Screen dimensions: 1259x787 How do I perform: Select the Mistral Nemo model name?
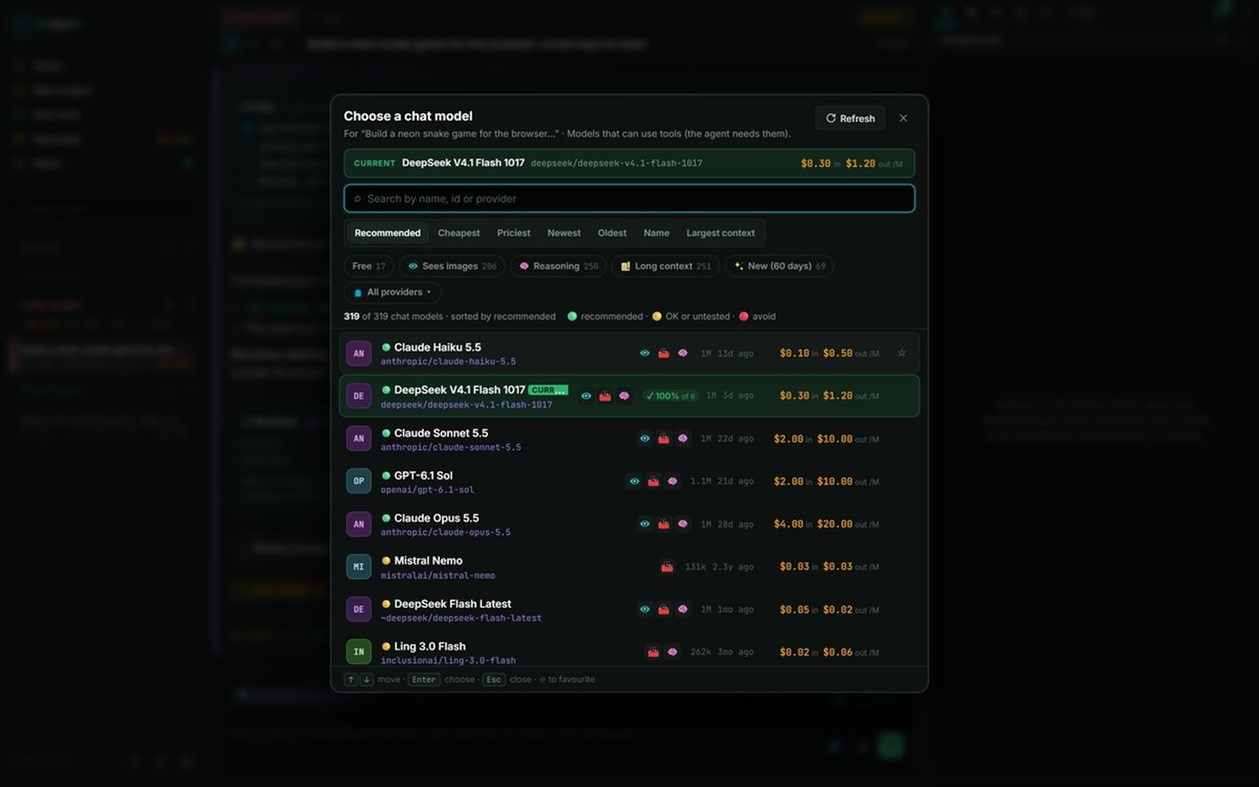[428, 561]
